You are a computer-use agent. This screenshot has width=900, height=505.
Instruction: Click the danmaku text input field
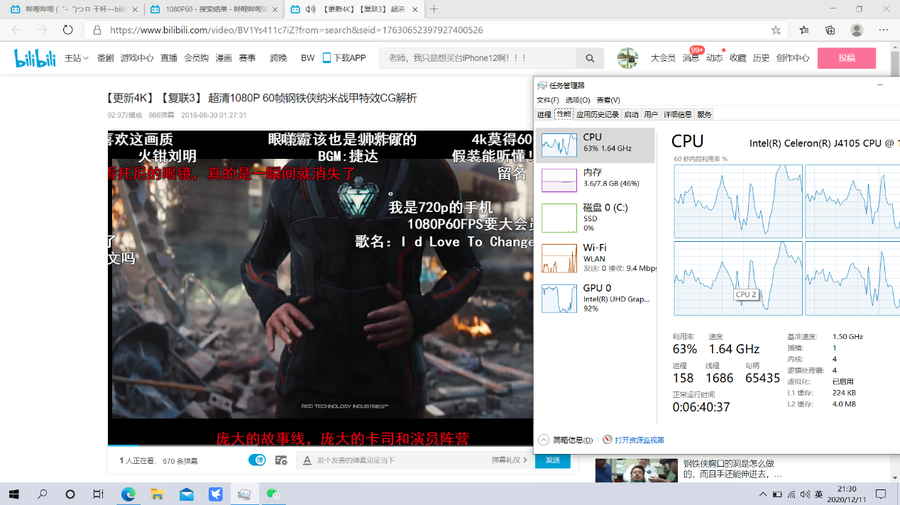point(400,460)
